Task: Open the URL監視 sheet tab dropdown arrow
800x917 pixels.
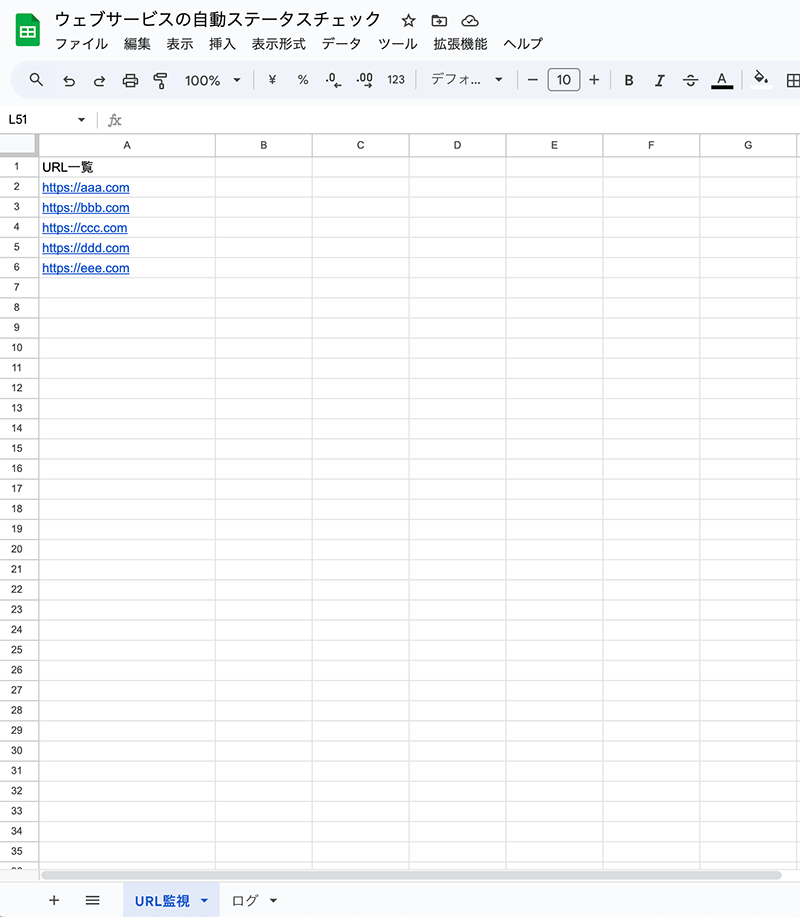Action: [205, 900]
